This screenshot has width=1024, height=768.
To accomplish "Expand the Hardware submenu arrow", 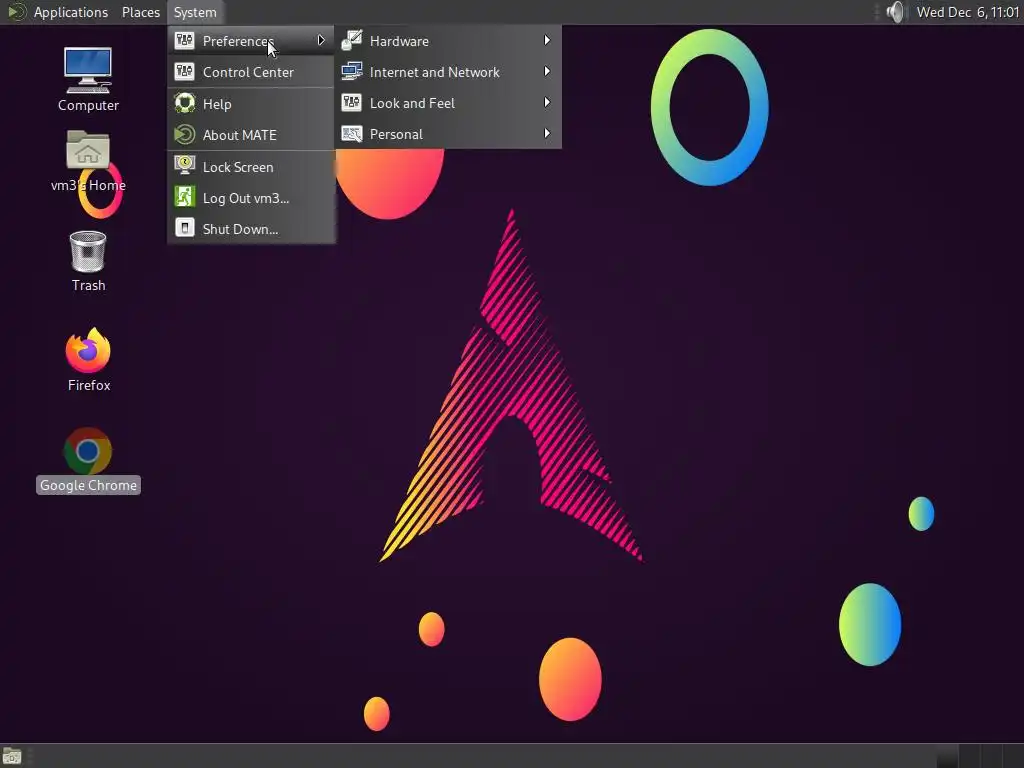I will coord(547,40).
